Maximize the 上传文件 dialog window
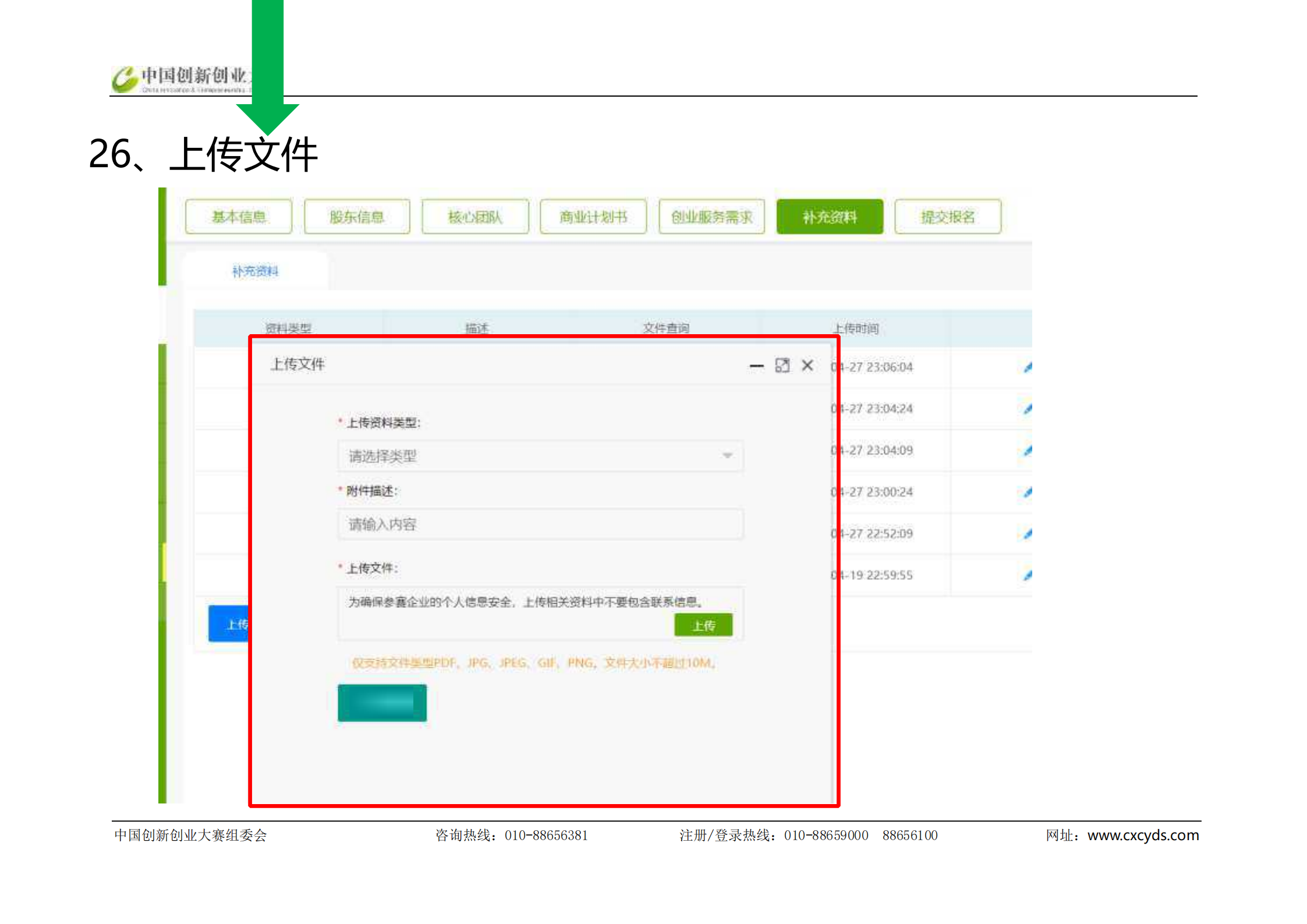Screen dimensions: 1307x924 pyautogui.click(x=782, y=366)
